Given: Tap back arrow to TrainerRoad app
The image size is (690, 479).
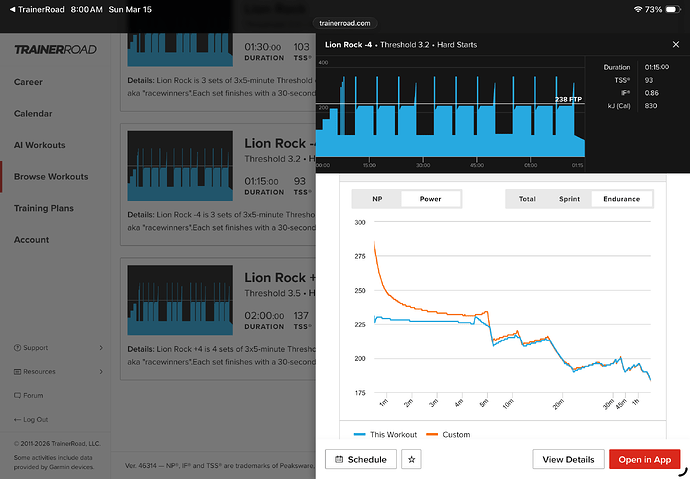Looking at the screenshot, I should pos(12,9).
